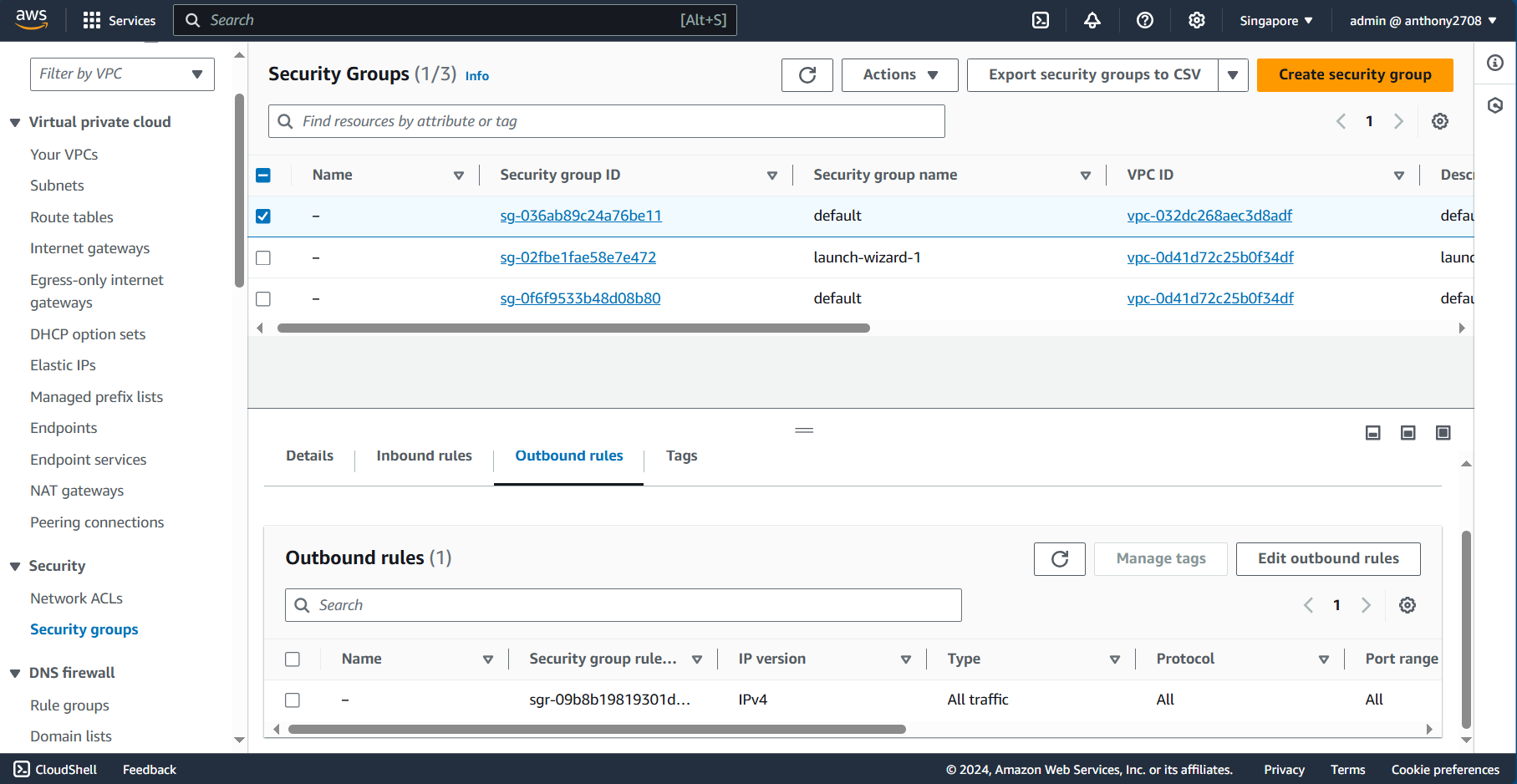Refresh the security groups list
Image resolution: width=1517 pixels, height=784 pixels.
click(807, 75)
